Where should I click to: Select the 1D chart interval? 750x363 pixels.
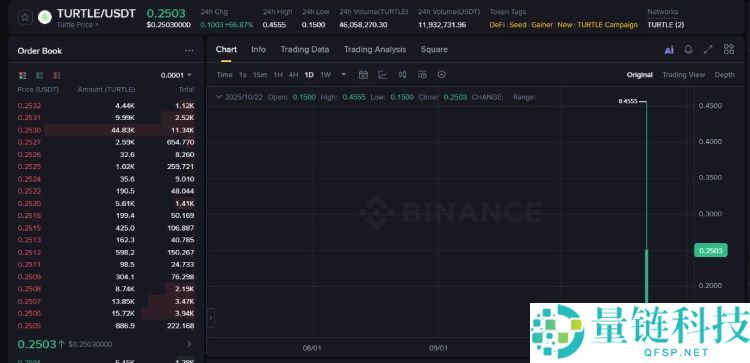click(x=309, y=75)
